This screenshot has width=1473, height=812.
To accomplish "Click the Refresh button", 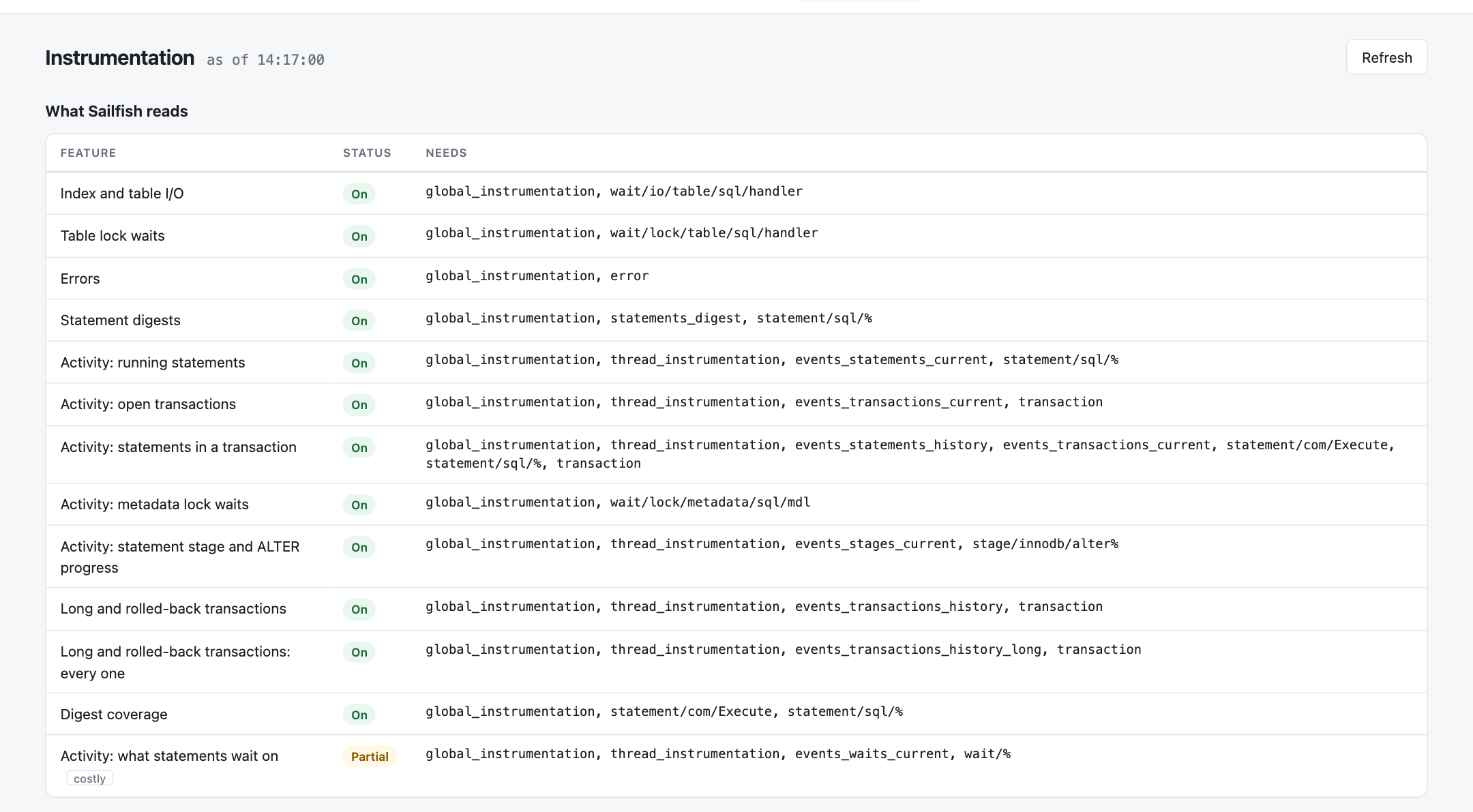I will (1386, 57).
